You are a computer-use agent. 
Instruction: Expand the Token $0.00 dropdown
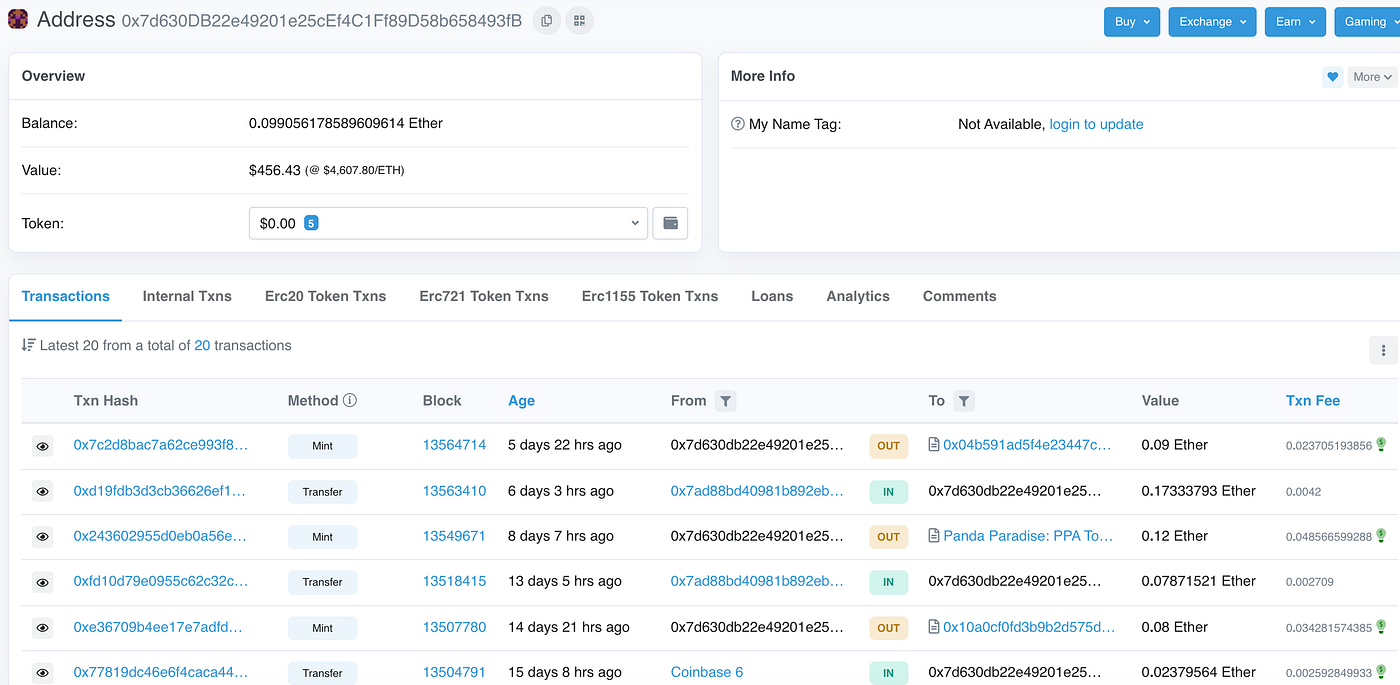point(448,223)
